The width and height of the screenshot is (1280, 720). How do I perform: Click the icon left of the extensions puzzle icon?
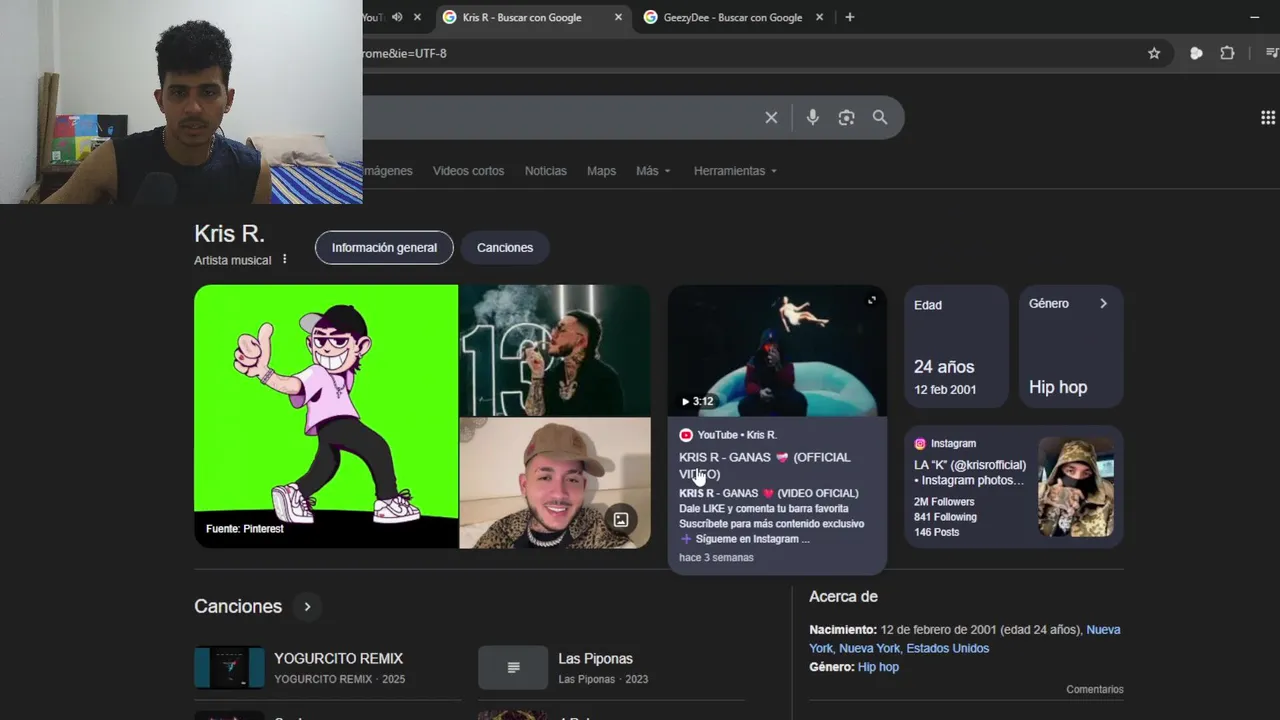tap(1196, 53)
